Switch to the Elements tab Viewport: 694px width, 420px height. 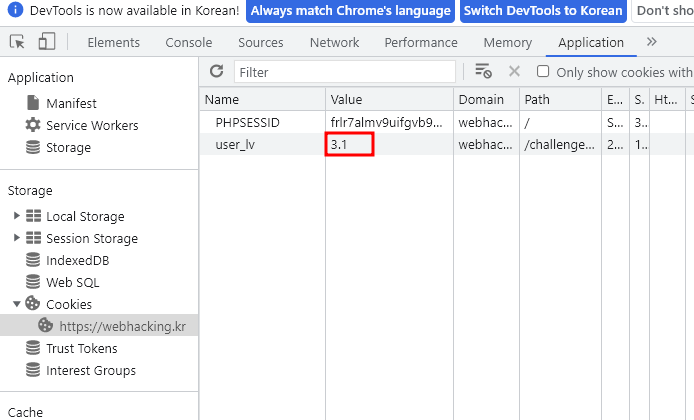pyautogui.click(x=114, y=42)
